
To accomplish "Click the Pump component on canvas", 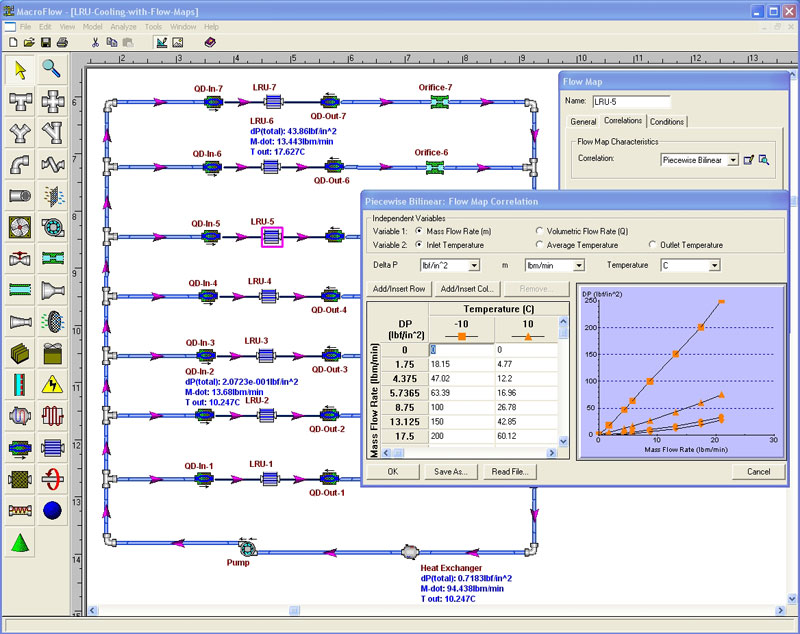I will (x=248, y=547).
